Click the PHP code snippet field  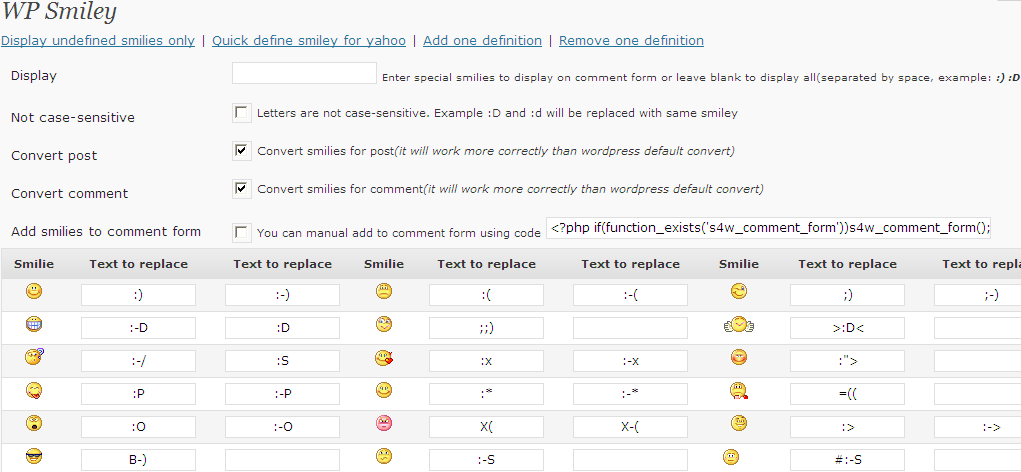coord(768,228)
